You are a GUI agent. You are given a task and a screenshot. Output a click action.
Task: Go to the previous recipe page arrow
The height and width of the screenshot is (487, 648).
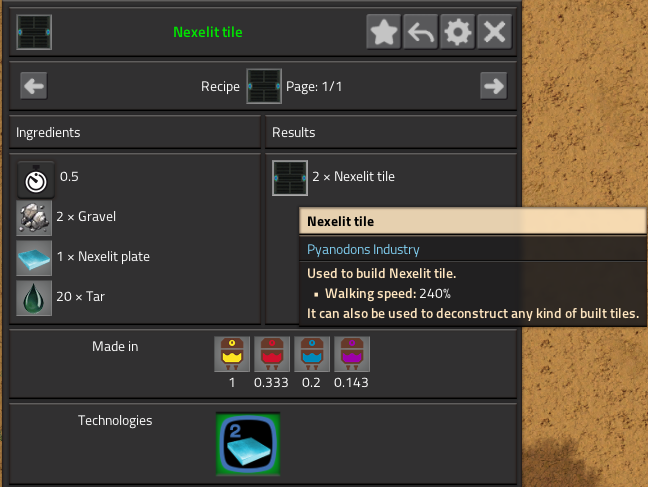coord(33,86)
